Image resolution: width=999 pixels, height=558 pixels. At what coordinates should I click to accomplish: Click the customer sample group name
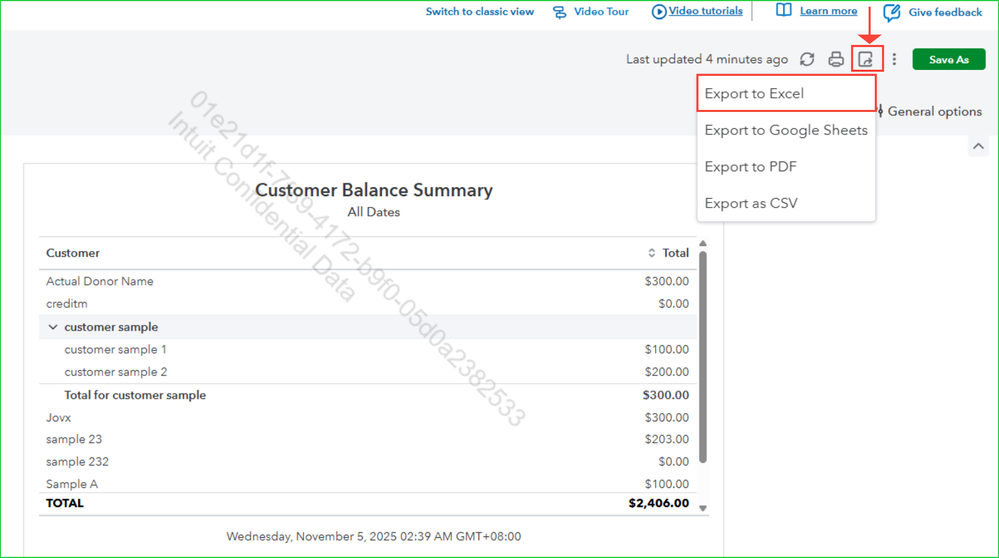(x=111, y=327)
